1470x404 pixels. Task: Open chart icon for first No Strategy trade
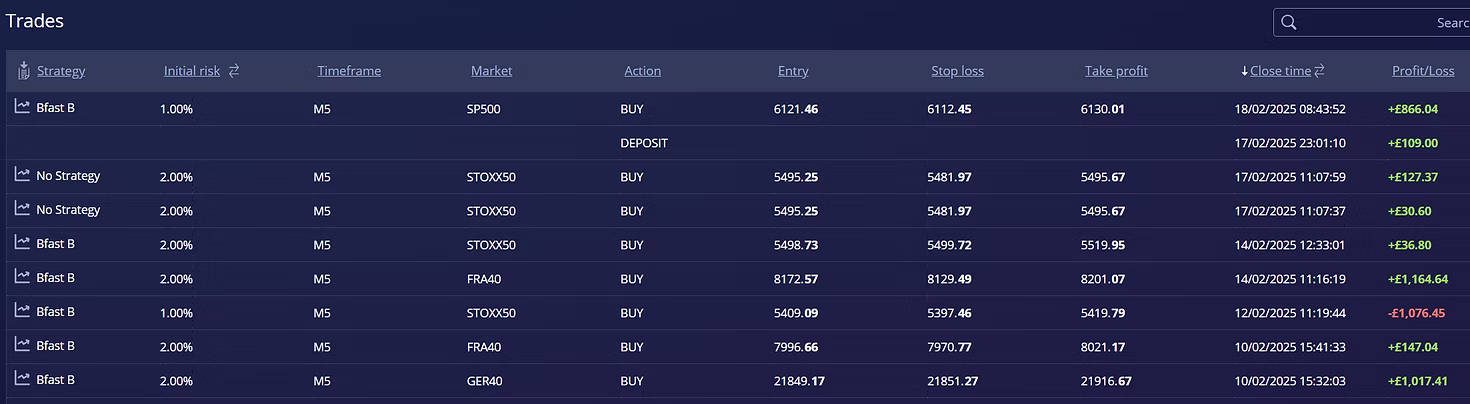click(x=22, y=175)
